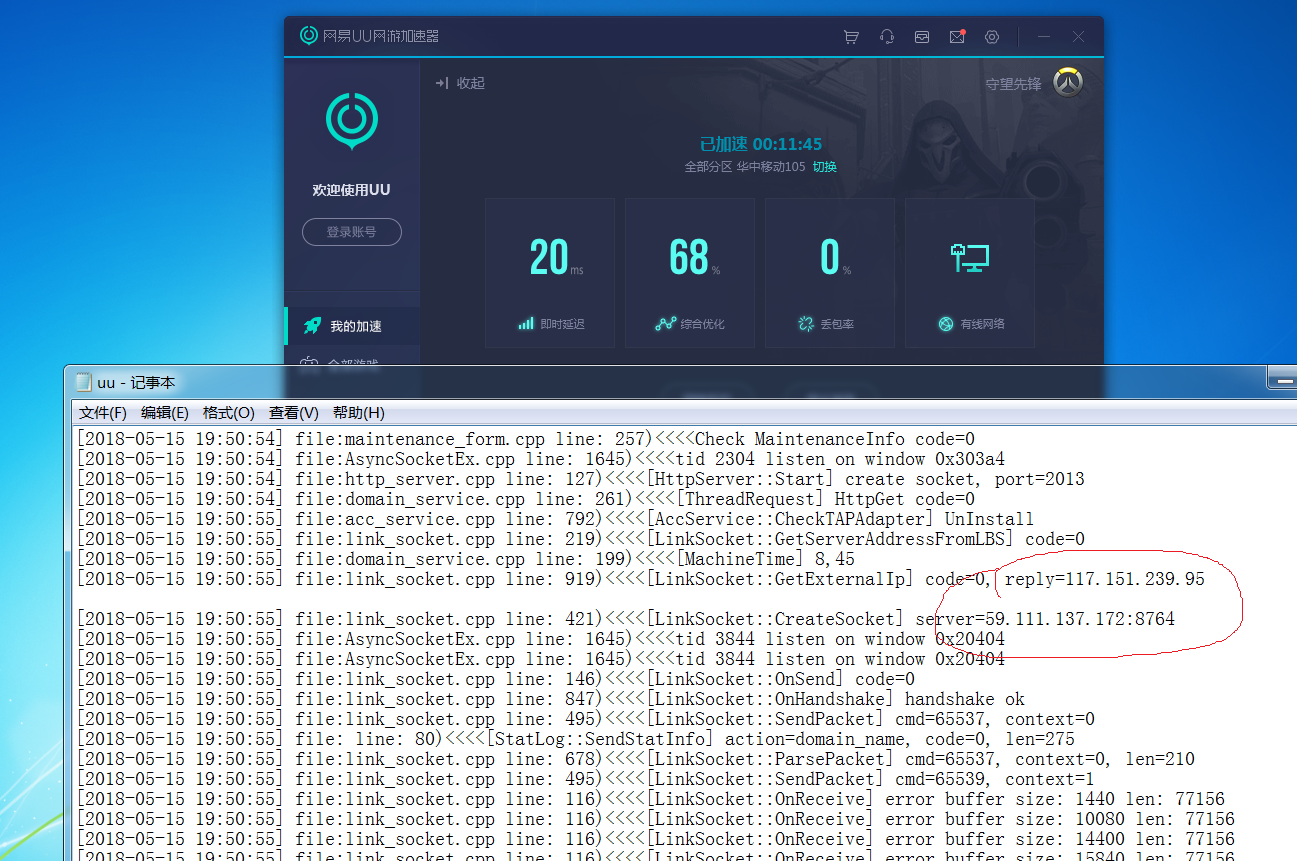Screen dimensions: 1297x861
Task: Open the 帮助(H) menu in Notepad
Action: (358, 413)
